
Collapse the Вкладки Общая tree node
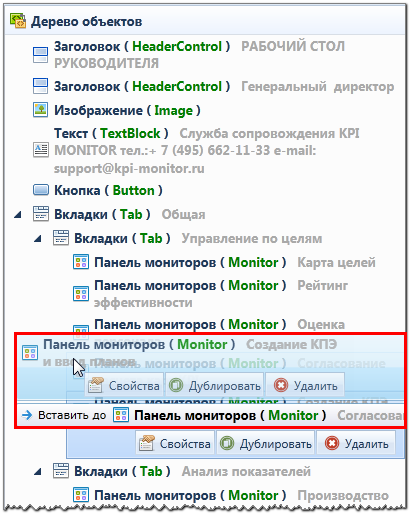point(18,215)
